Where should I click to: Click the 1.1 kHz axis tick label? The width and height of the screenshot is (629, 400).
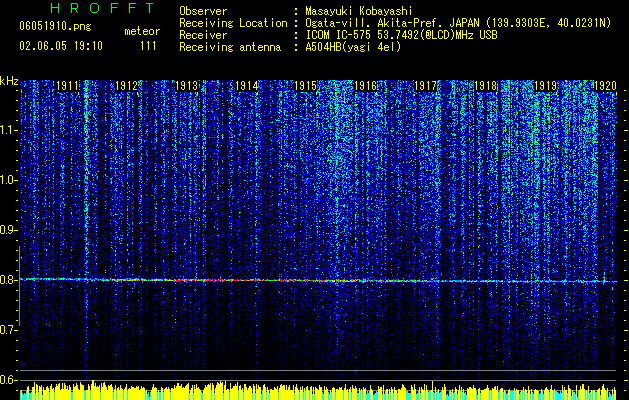coord(9,130)
